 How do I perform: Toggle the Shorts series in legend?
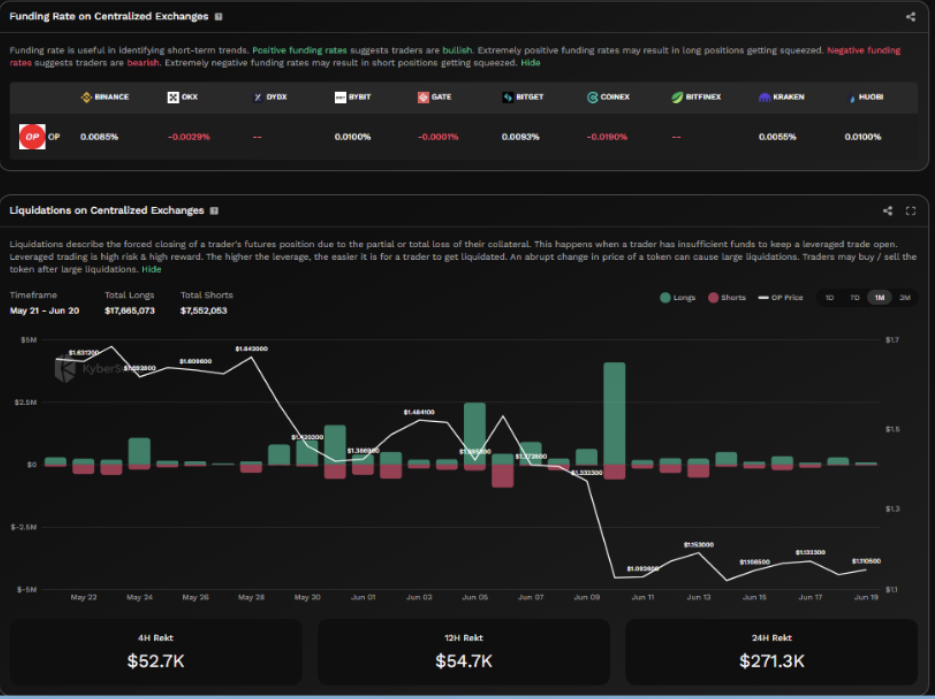(x=727, y=298)
